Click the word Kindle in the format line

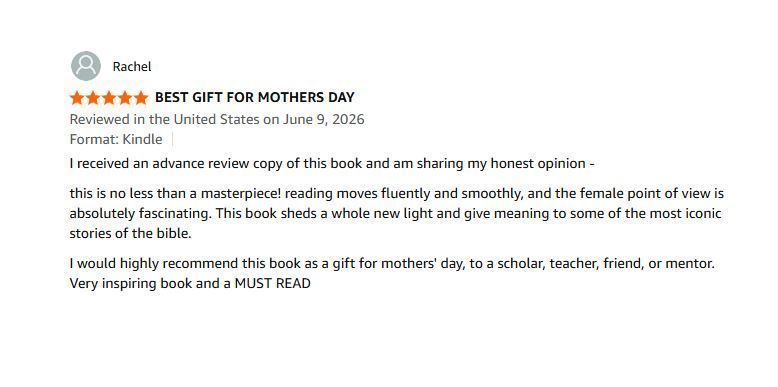coord(142,139)
